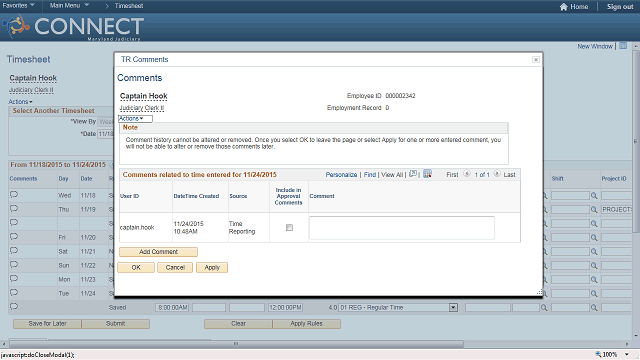Screen dimensions: 640x360
Task: Show previous row arrow in comments grid
Action: click(467, 174)
